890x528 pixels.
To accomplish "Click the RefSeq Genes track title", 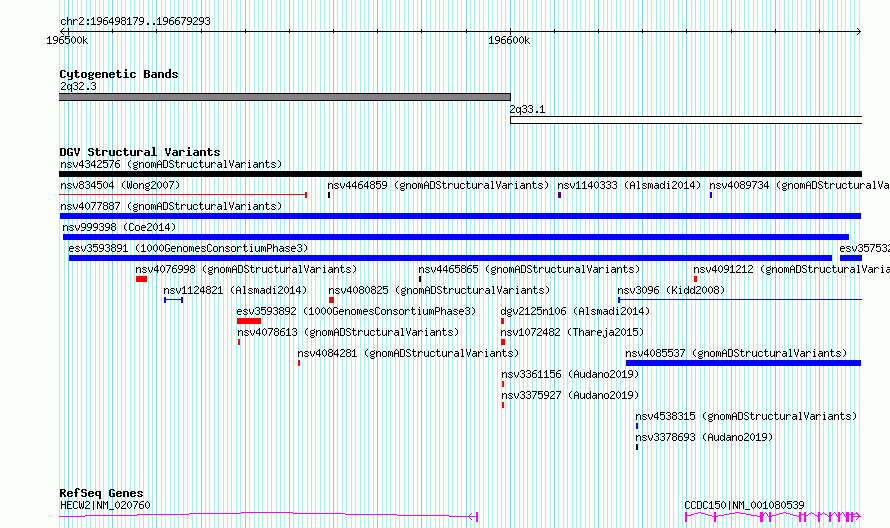I will [101, 493].
